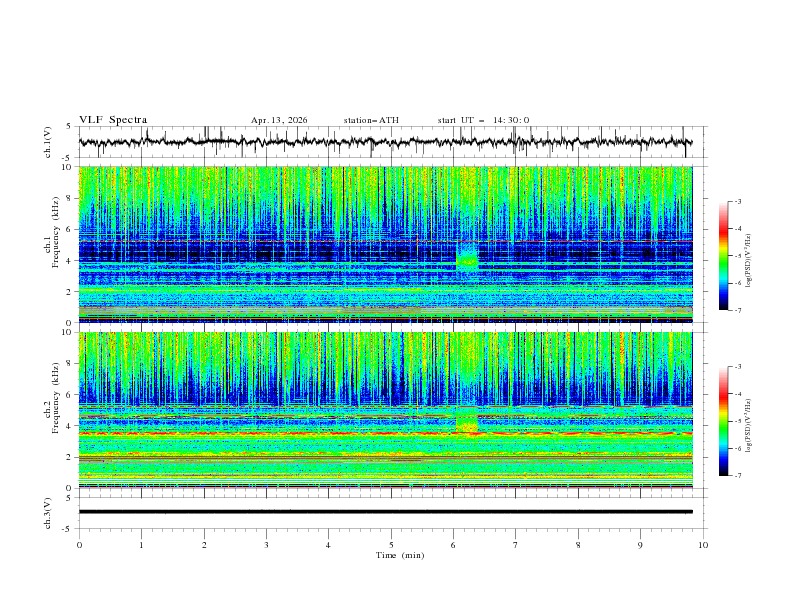Screen dimensions: 792x612
Task: Click the red 3.5 kHz band in ch.2 spectrogram
Action: [385, 433]
